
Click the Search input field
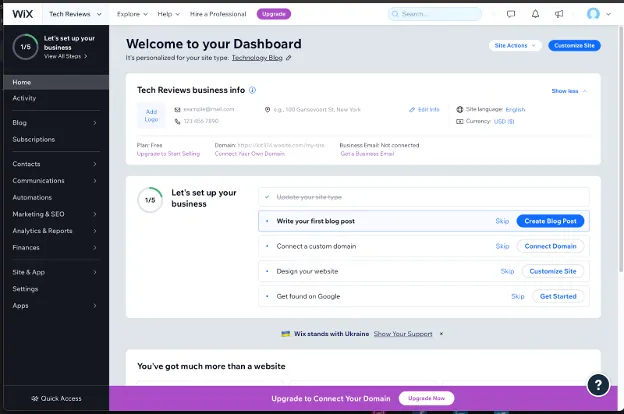pos(435,14)
